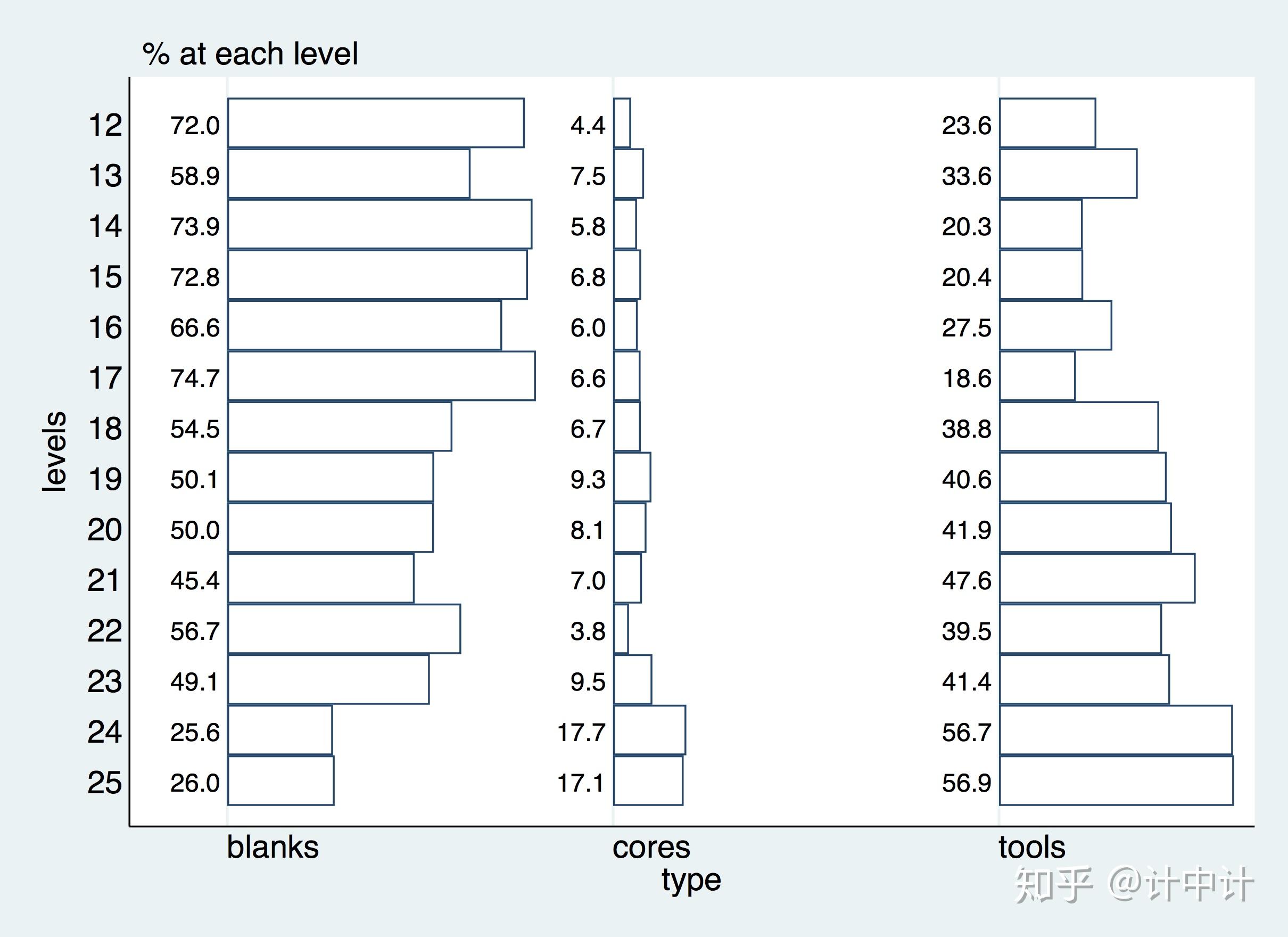Image resolution: width=1288 pixels, height=937 pixels.
Task: Click the 56.9 value label
Action: click(966, 783)
